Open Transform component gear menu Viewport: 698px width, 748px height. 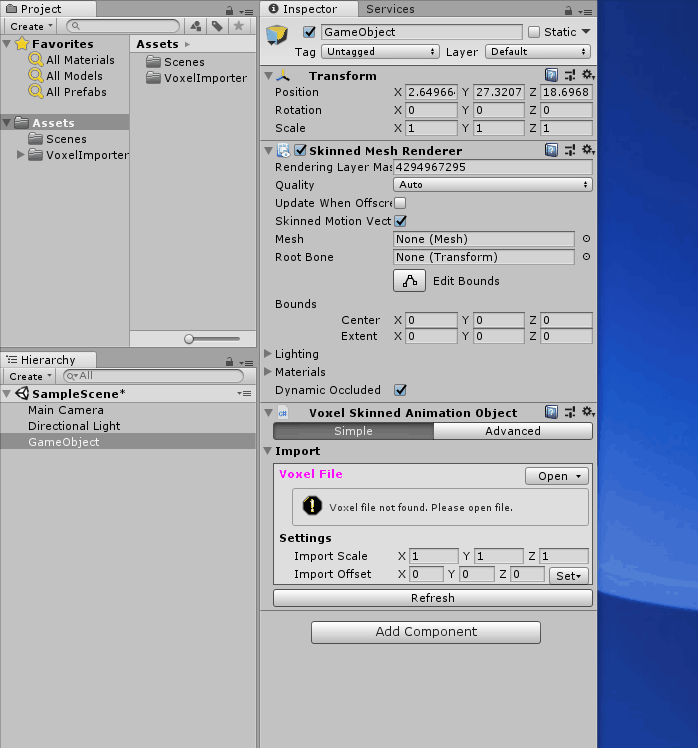[x=588, y=75]
